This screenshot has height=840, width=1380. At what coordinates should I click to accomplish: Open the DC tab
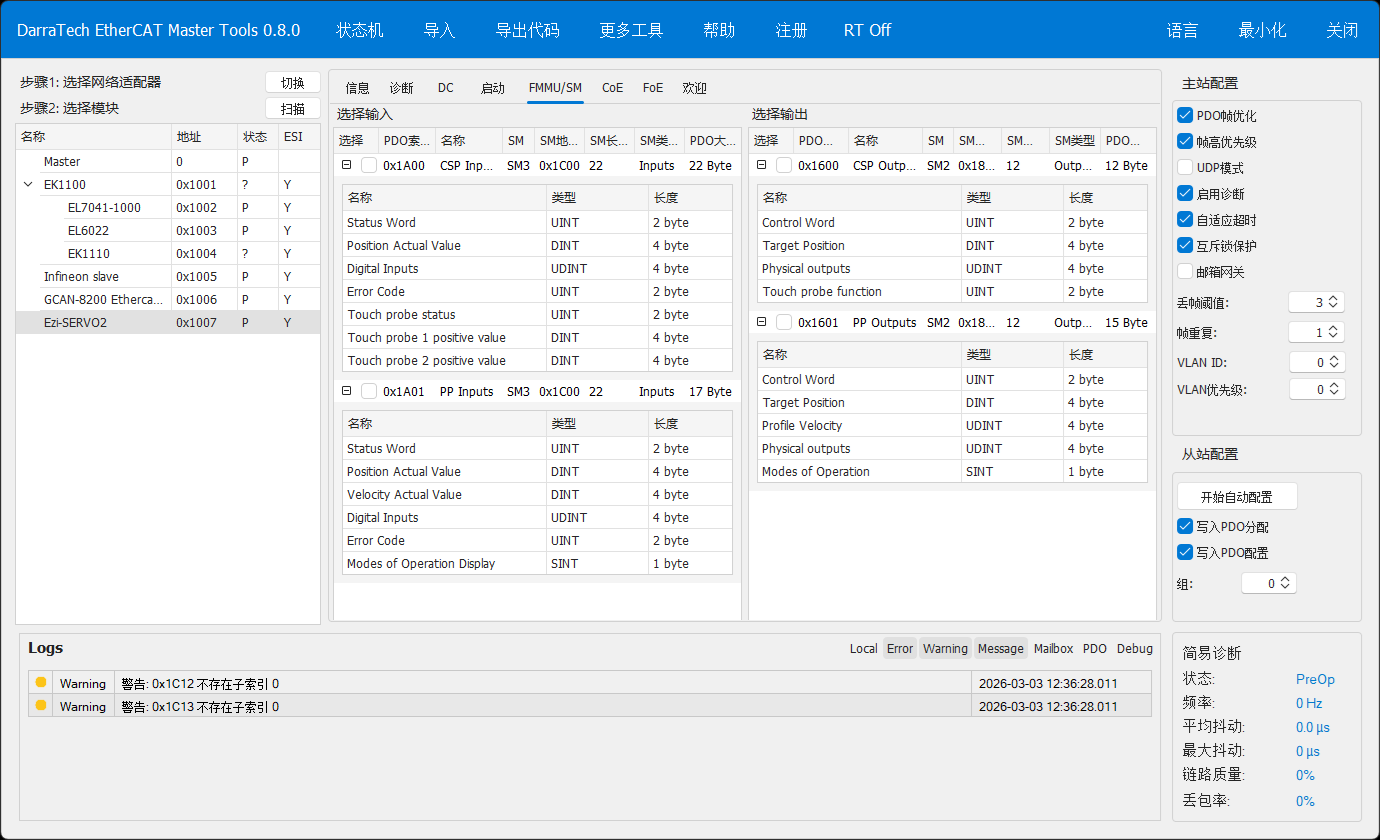[445, 88]
